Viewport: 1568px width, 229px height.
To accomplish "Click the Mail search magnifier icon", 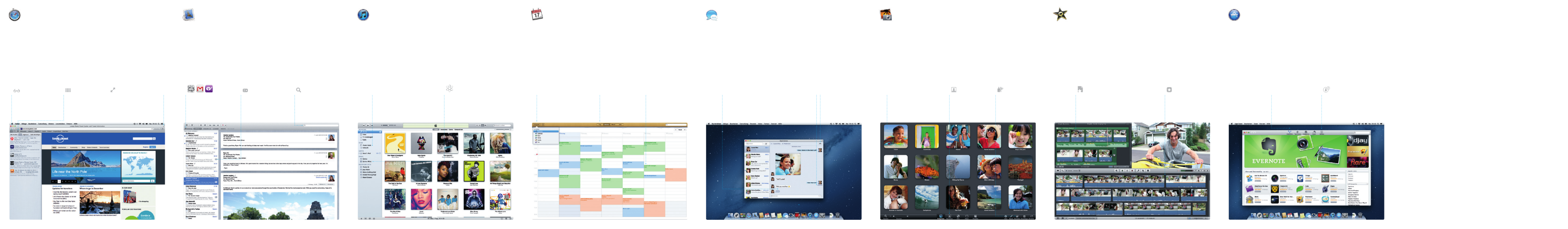I will (x=298, y=90).
